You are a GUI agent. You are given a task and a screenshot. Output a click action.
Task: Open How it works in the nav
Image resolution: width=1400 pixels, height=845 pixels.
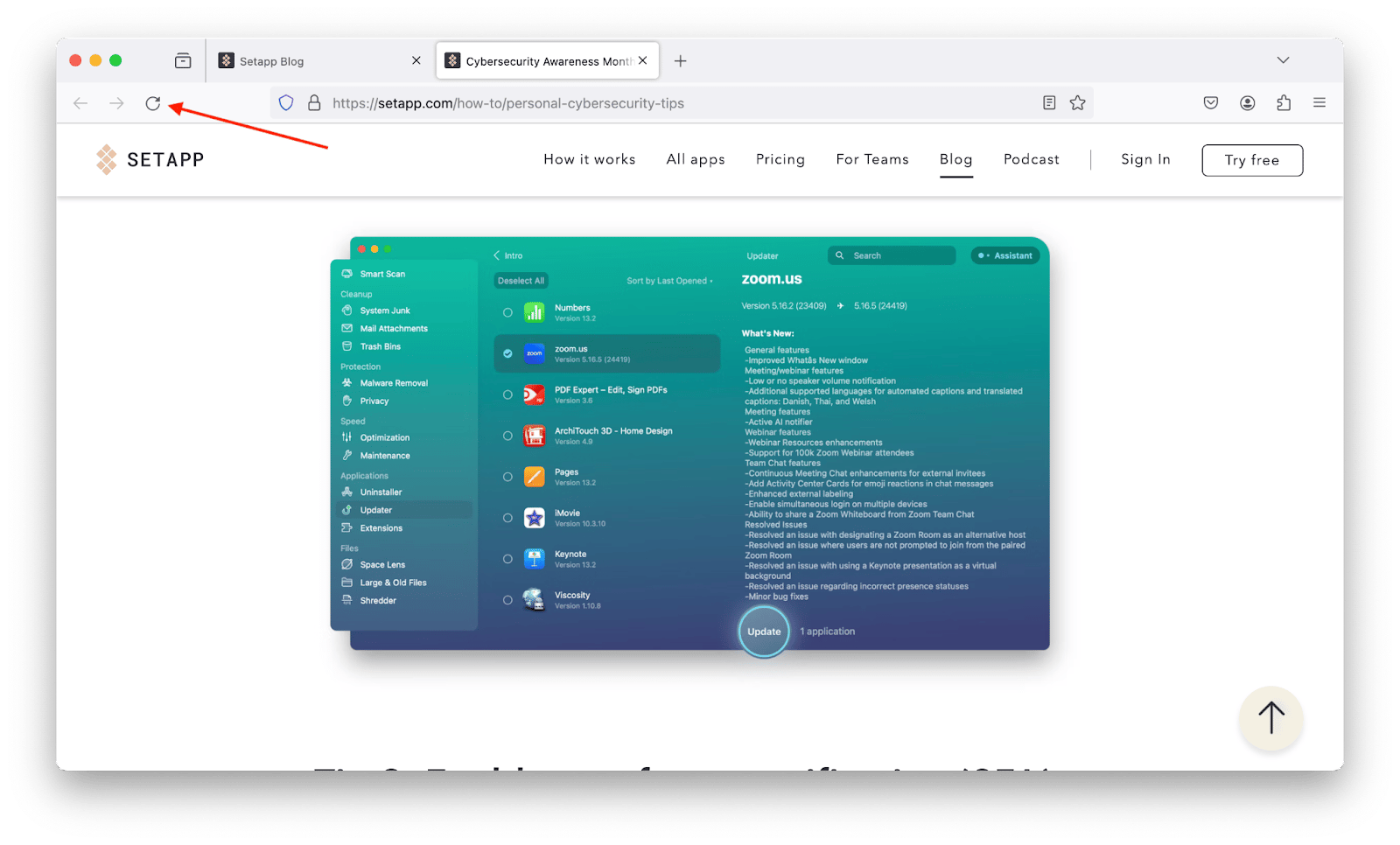click(x=590, y=159)
